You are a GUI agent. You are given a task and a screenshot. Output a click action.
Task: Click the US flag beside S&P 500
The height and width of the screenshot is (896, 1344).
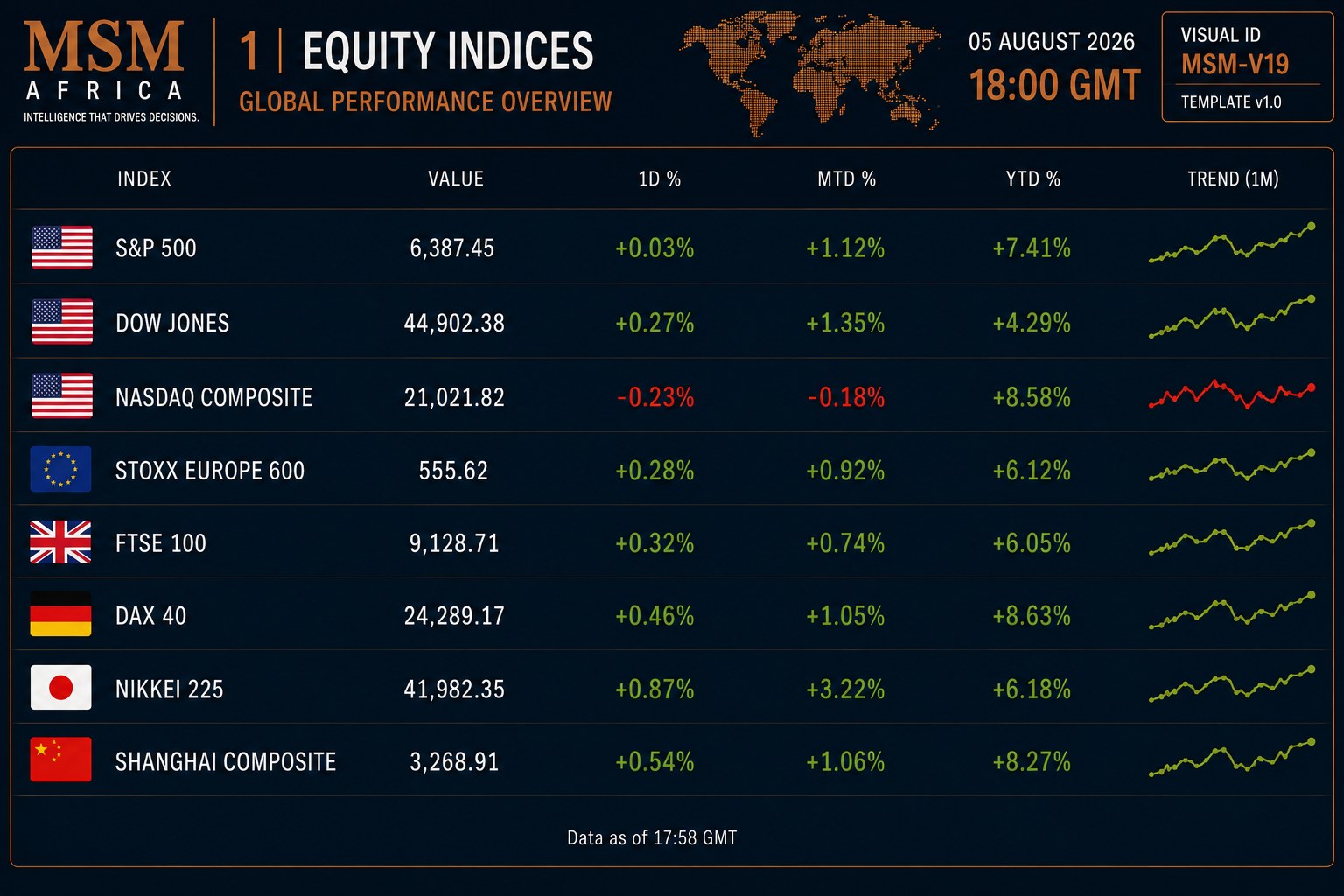[x=62, y=248]
